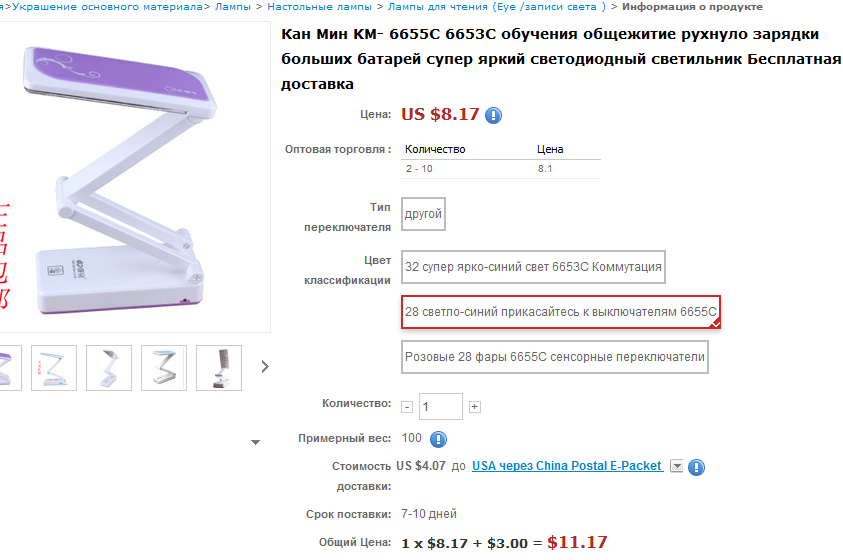Increase quantity with the plus button
The height and width of the screenshot is (560, 843).
pyautogui.click(x=475, y=407)
